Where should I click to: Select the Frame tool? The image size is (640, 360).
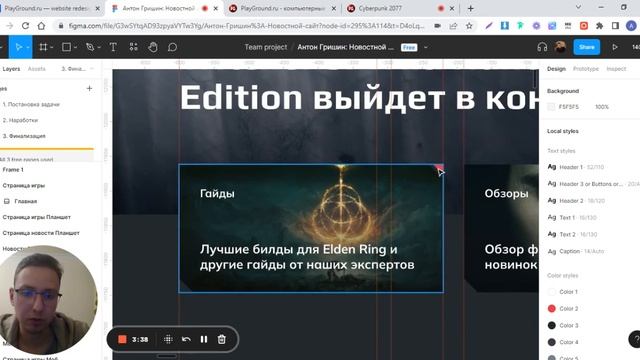coord(43,47)
